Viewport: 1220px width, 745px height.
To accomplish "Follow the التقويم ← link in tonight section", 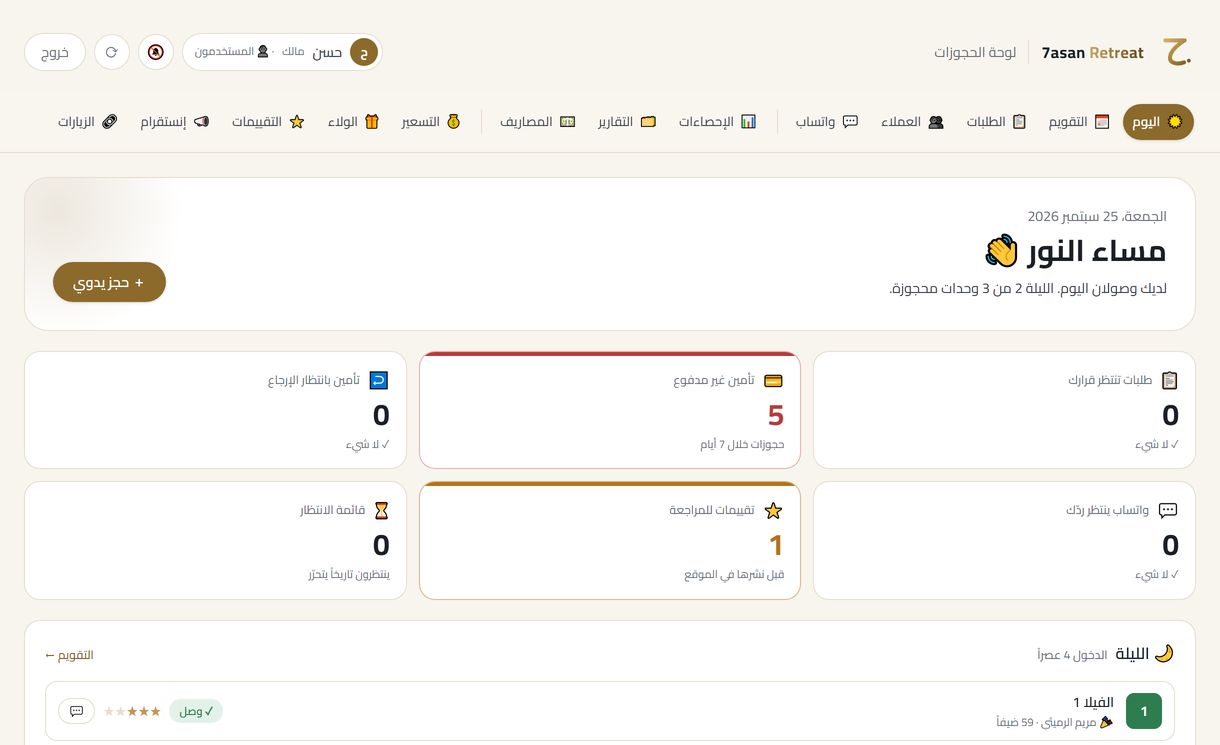I will (x=69, y=655).
